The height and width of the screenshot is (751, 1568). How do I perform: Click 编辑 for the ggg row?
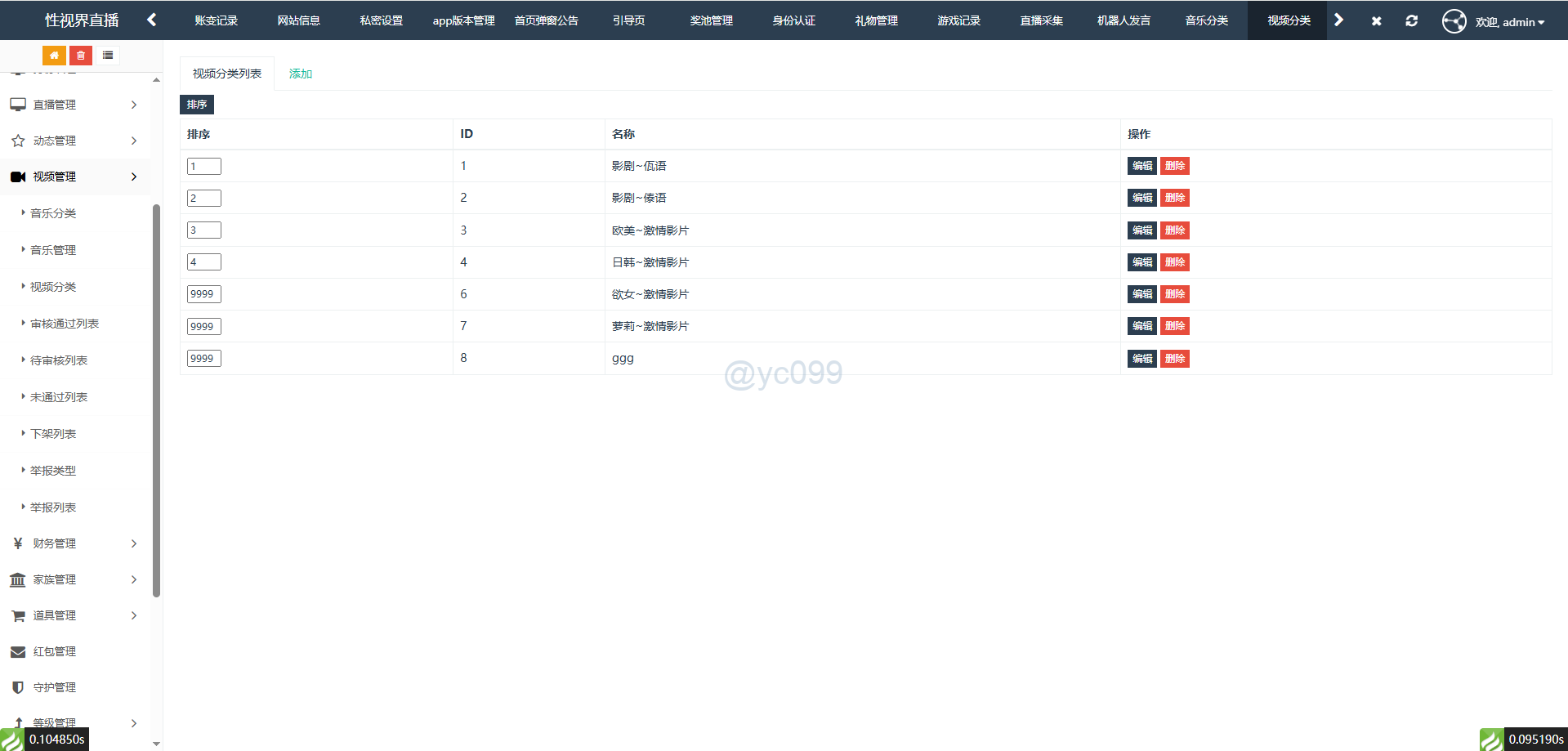tap(1141, 359)
